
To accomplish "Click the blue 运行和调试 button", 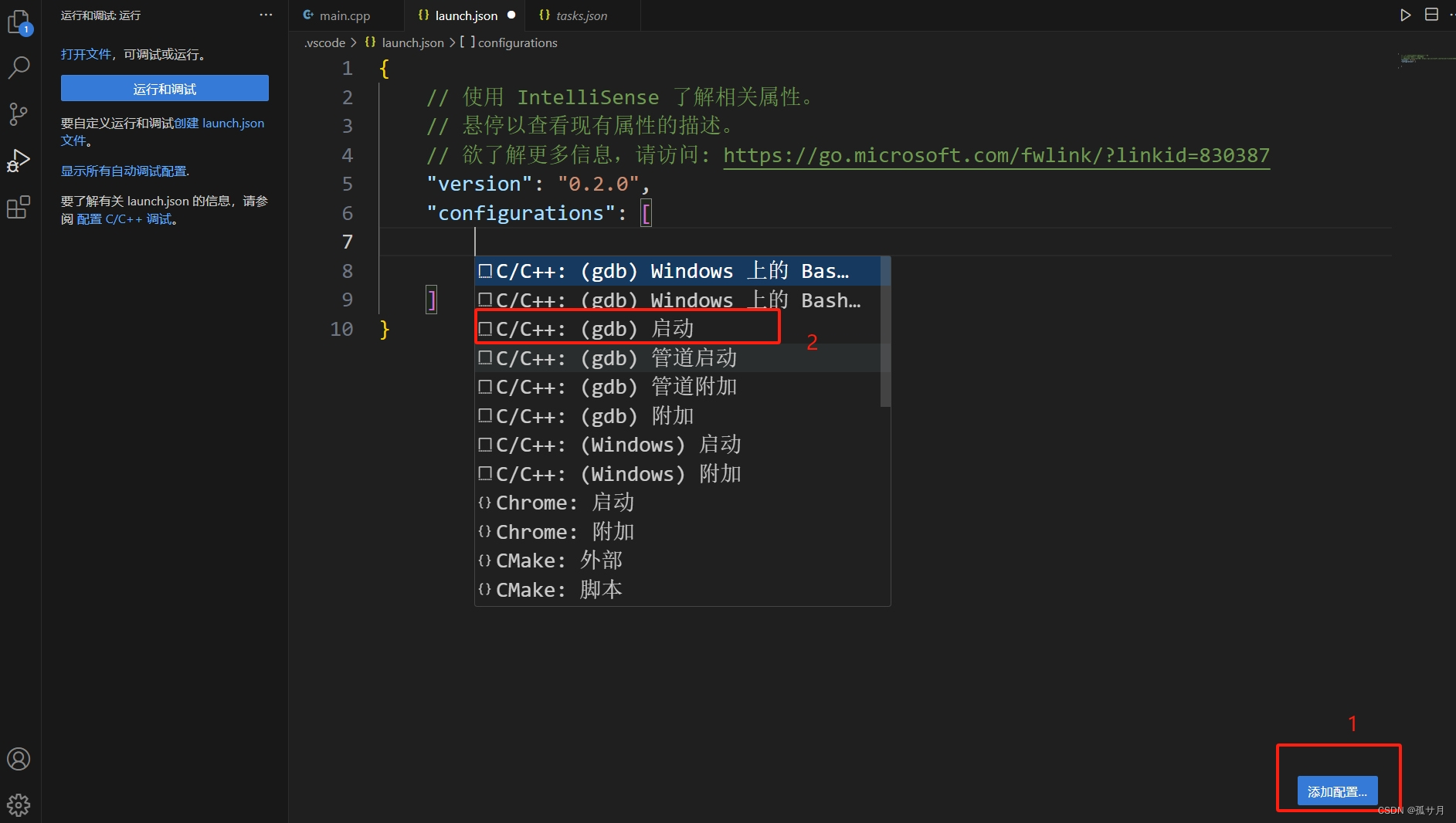I will click(165, 88).
